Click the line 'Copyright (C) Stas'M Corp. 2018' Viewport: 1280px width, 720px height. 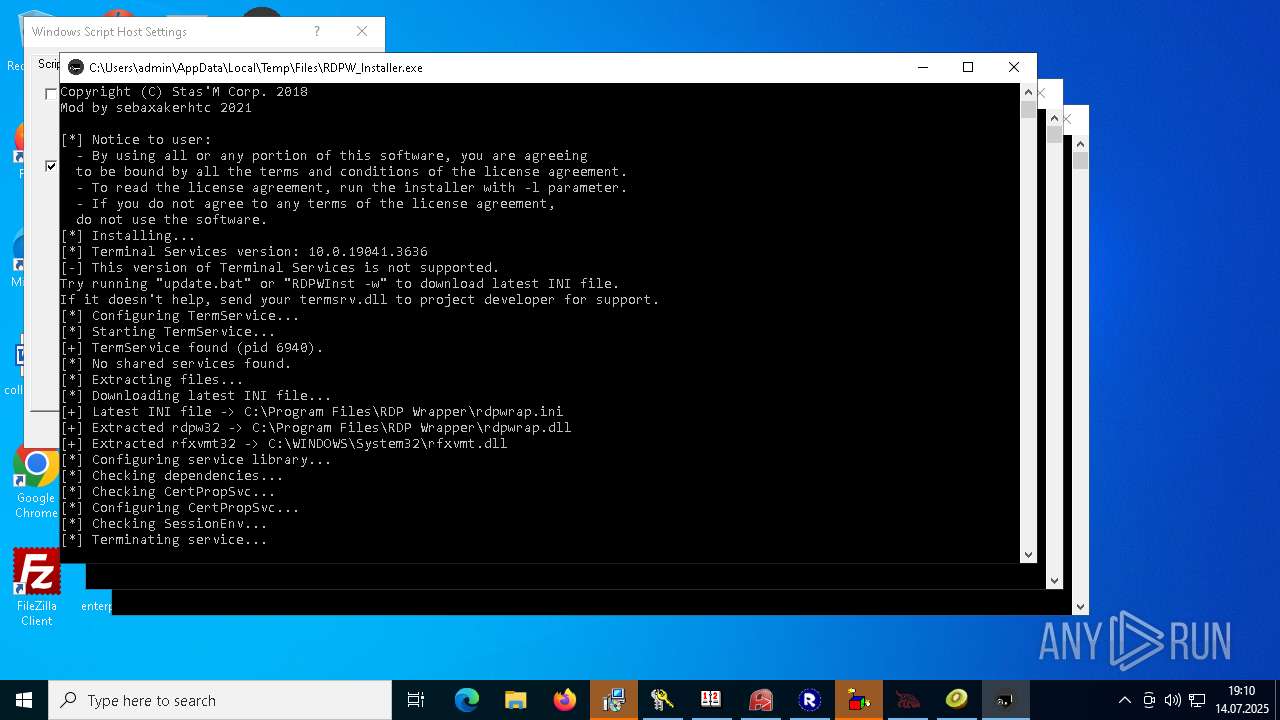[x=184, y=92]
